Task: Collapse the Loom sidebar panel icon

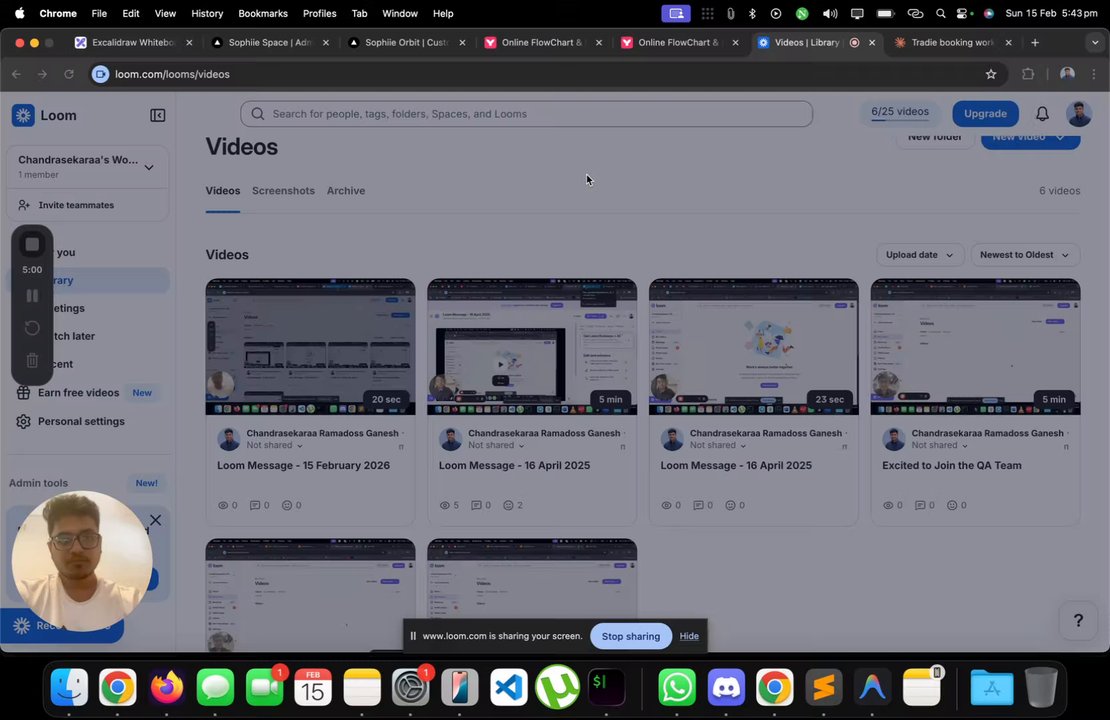Action: tap(157, 115)
